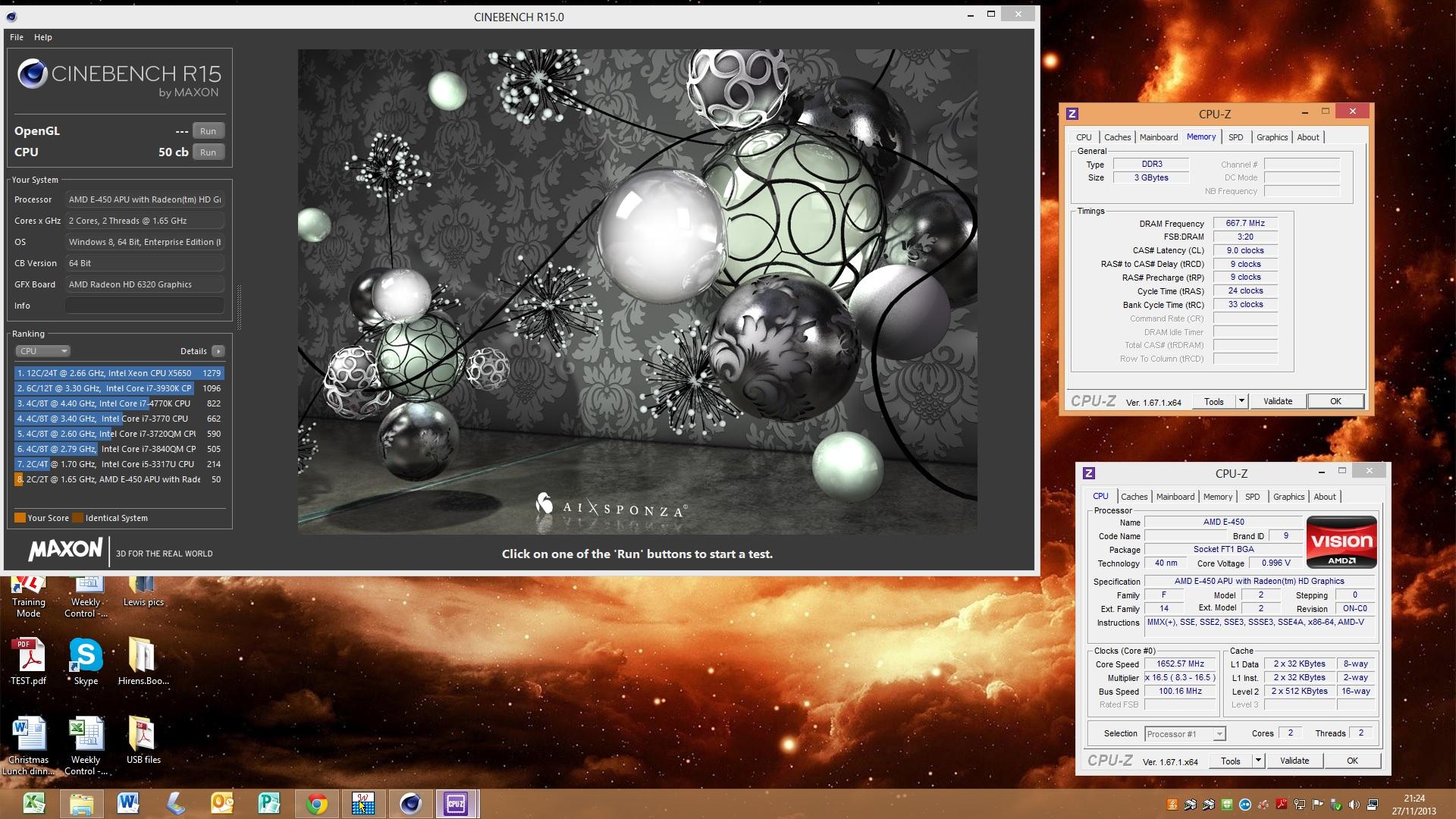Open About tab in upper CPU-Z window
The width and height of the screenshot is (1456, 819).
[1308, 137]
